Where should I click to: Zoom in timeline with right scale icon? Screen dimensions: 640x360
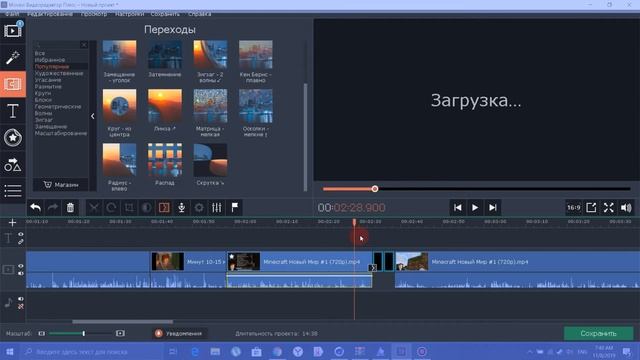tap(120, 333)
